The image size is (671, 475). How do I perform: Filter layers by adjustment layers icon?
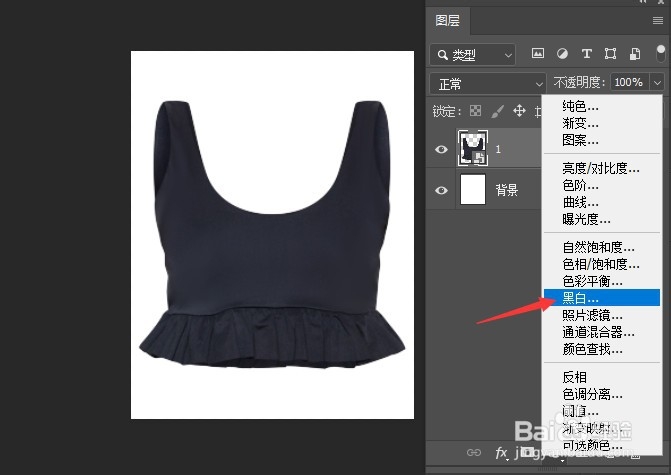(x=562, y=53)
